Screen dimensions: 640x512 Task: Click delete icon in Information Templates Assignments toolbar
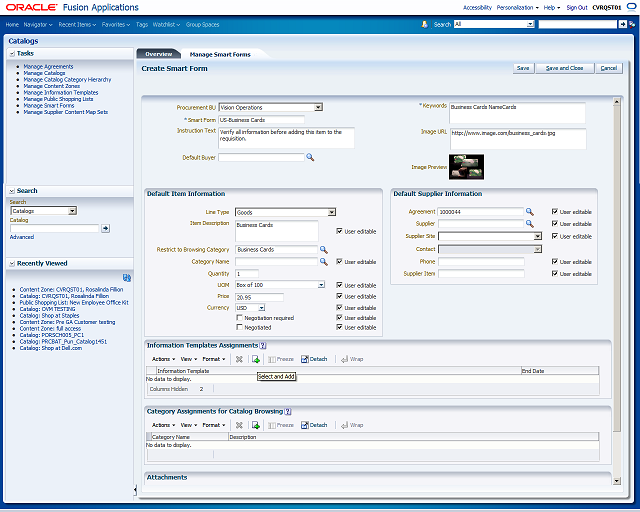(239, 359)
